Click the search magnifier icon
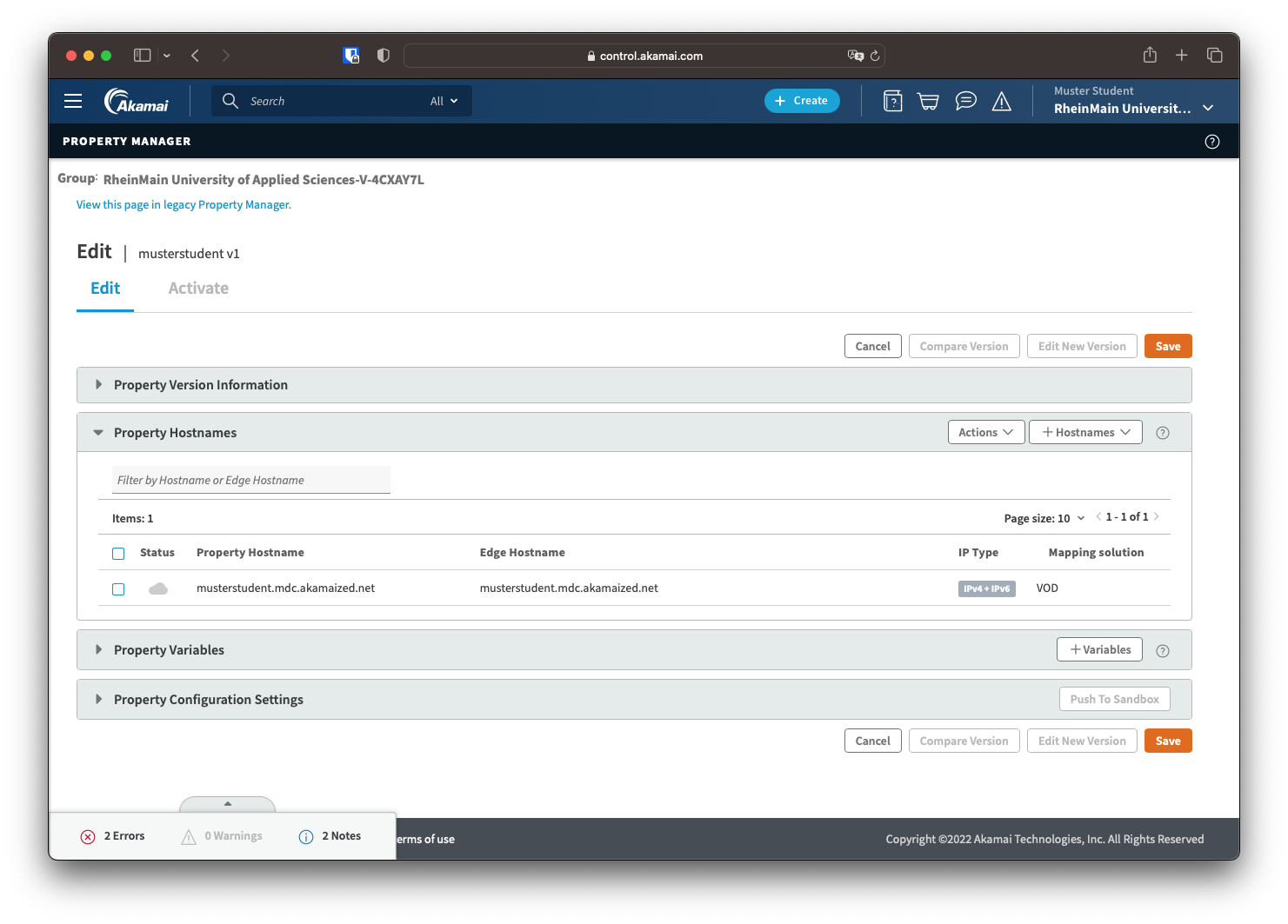This screenshot has height=924, width=1288. point(230,101)
